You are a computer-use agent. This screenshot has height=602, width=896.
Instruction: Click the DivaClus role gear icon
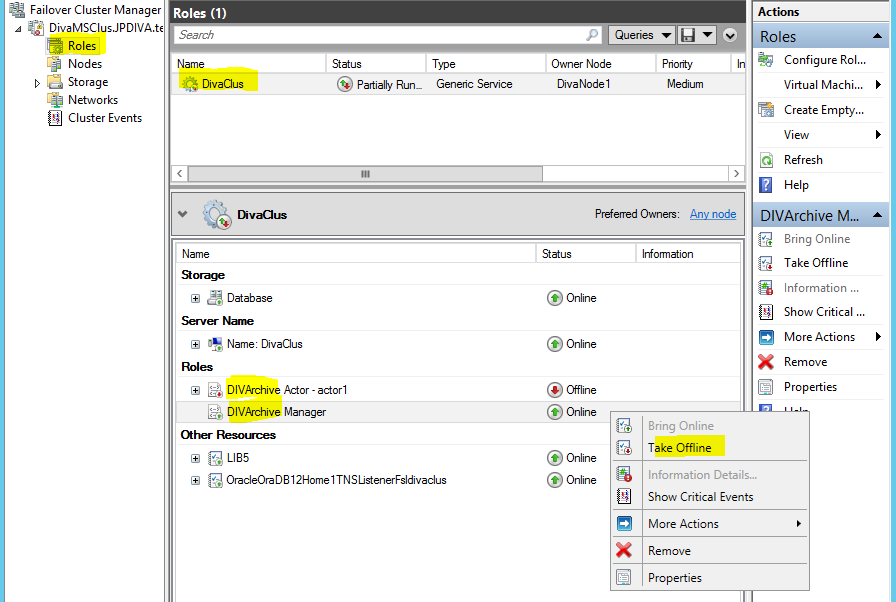[x=189, y=84]
